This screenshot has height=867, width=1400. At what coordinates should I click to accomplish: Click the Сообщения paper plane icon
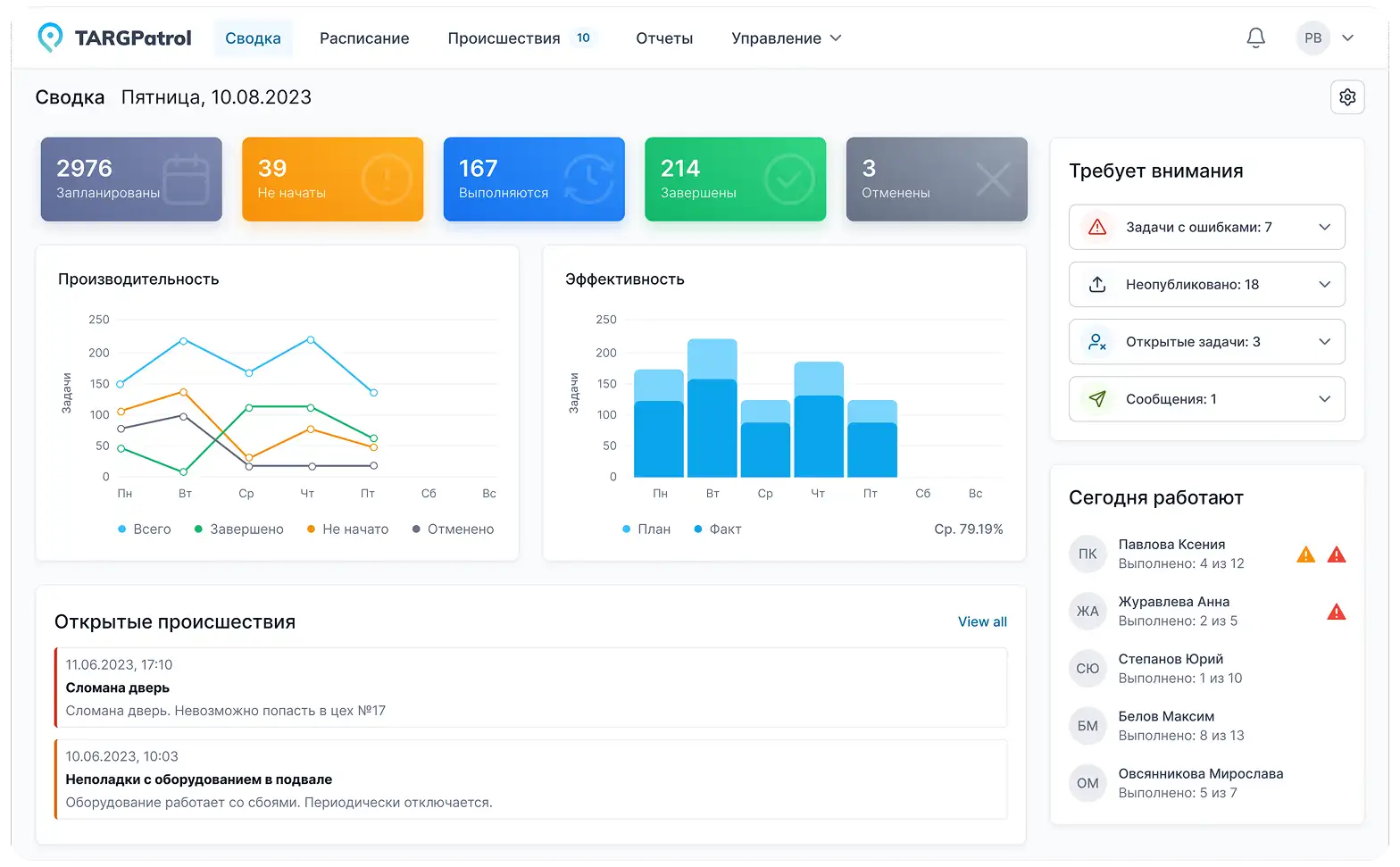pos(1097,399)
